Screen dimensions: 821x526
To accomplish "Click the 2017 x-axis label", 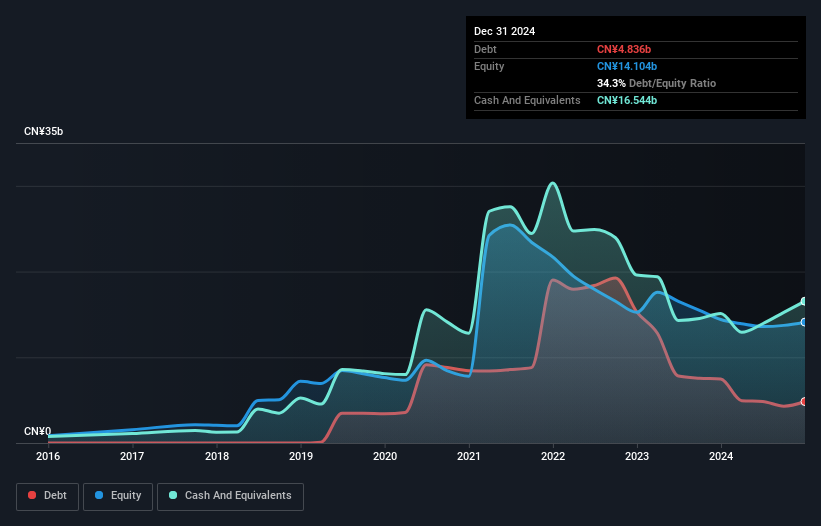I will (x=132, y=456).
